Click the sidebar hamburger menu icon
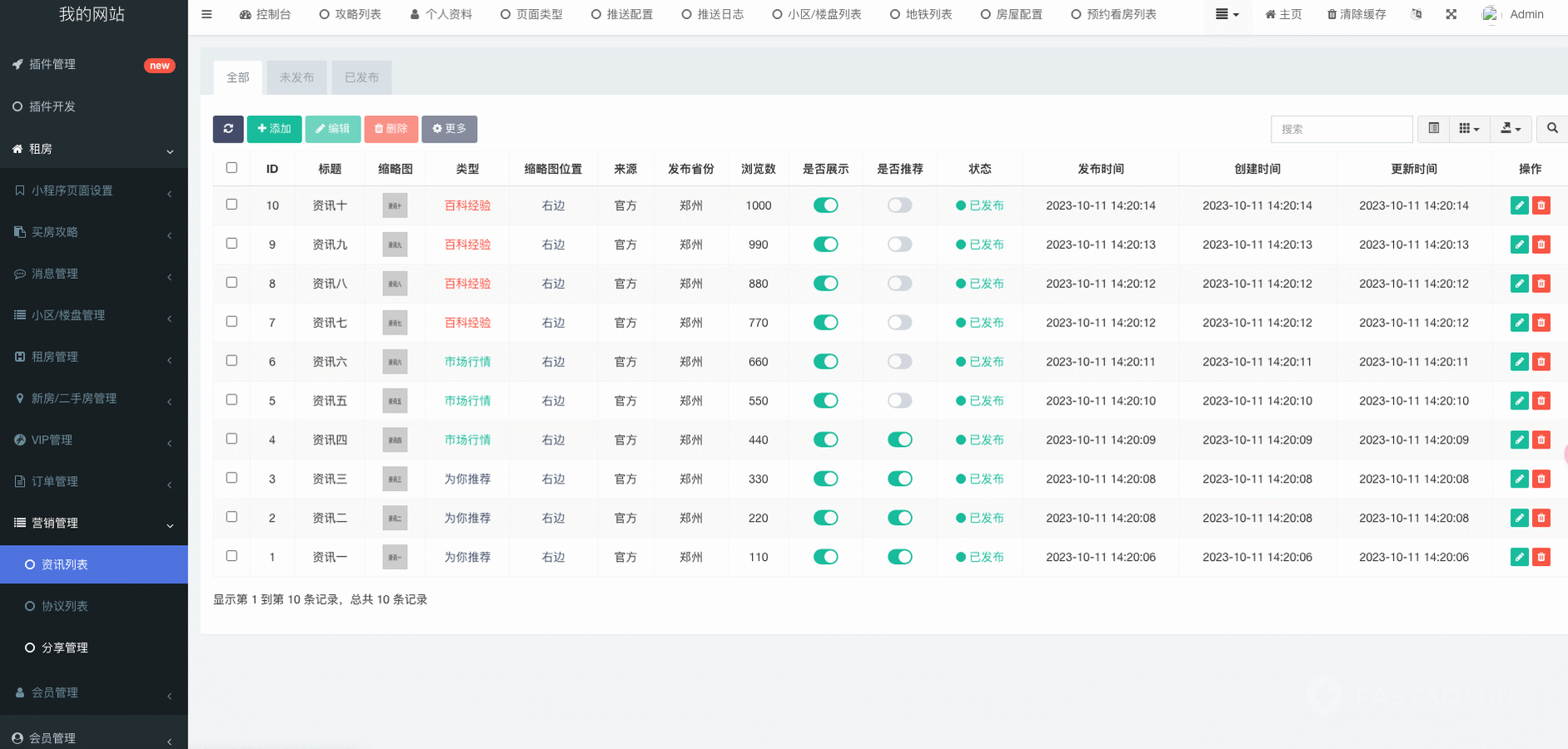The height and width of the screenshot is (749, 1568). 207,14
